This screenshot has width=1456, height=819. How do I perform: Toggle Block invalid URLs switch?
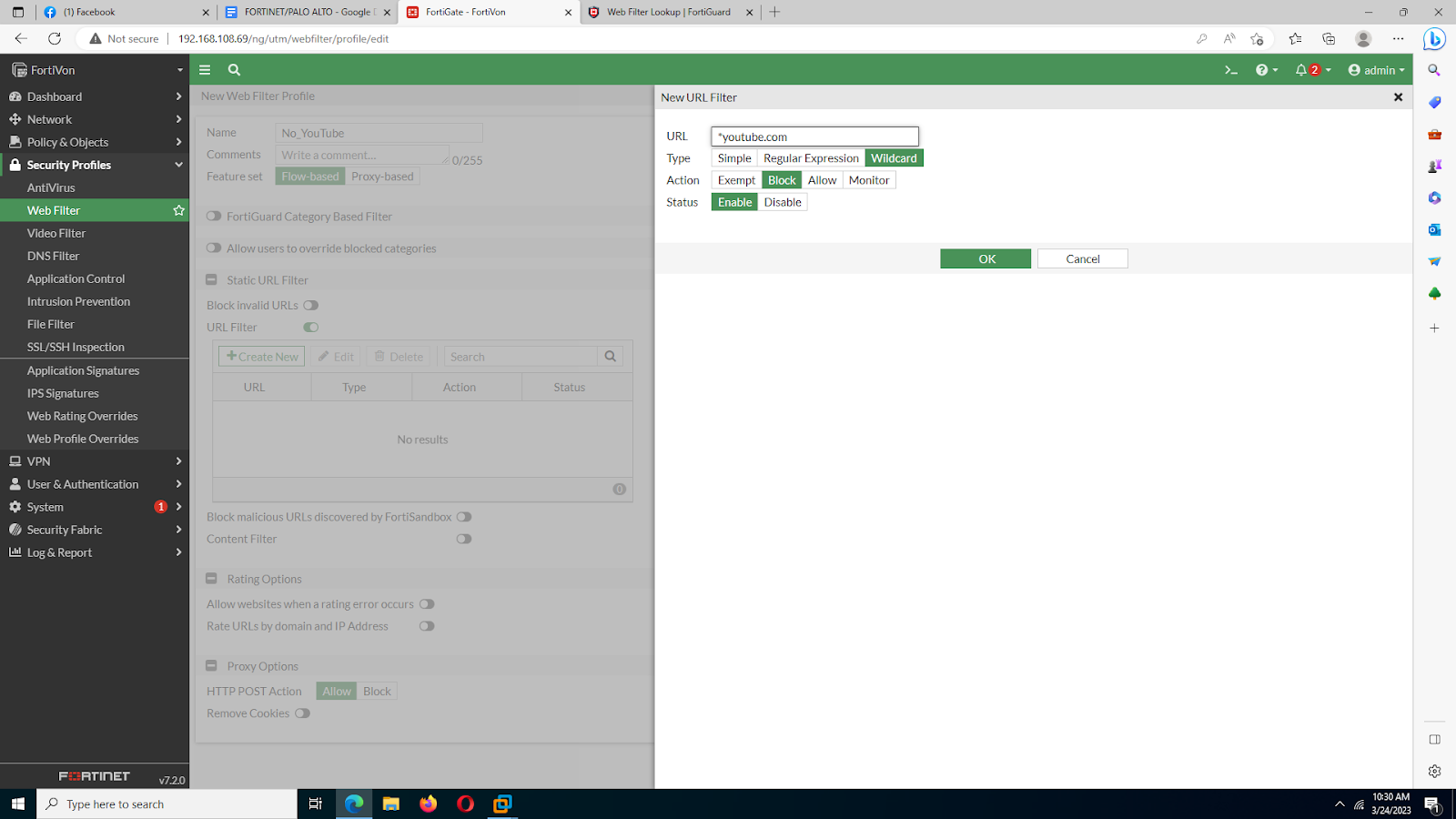311,306
